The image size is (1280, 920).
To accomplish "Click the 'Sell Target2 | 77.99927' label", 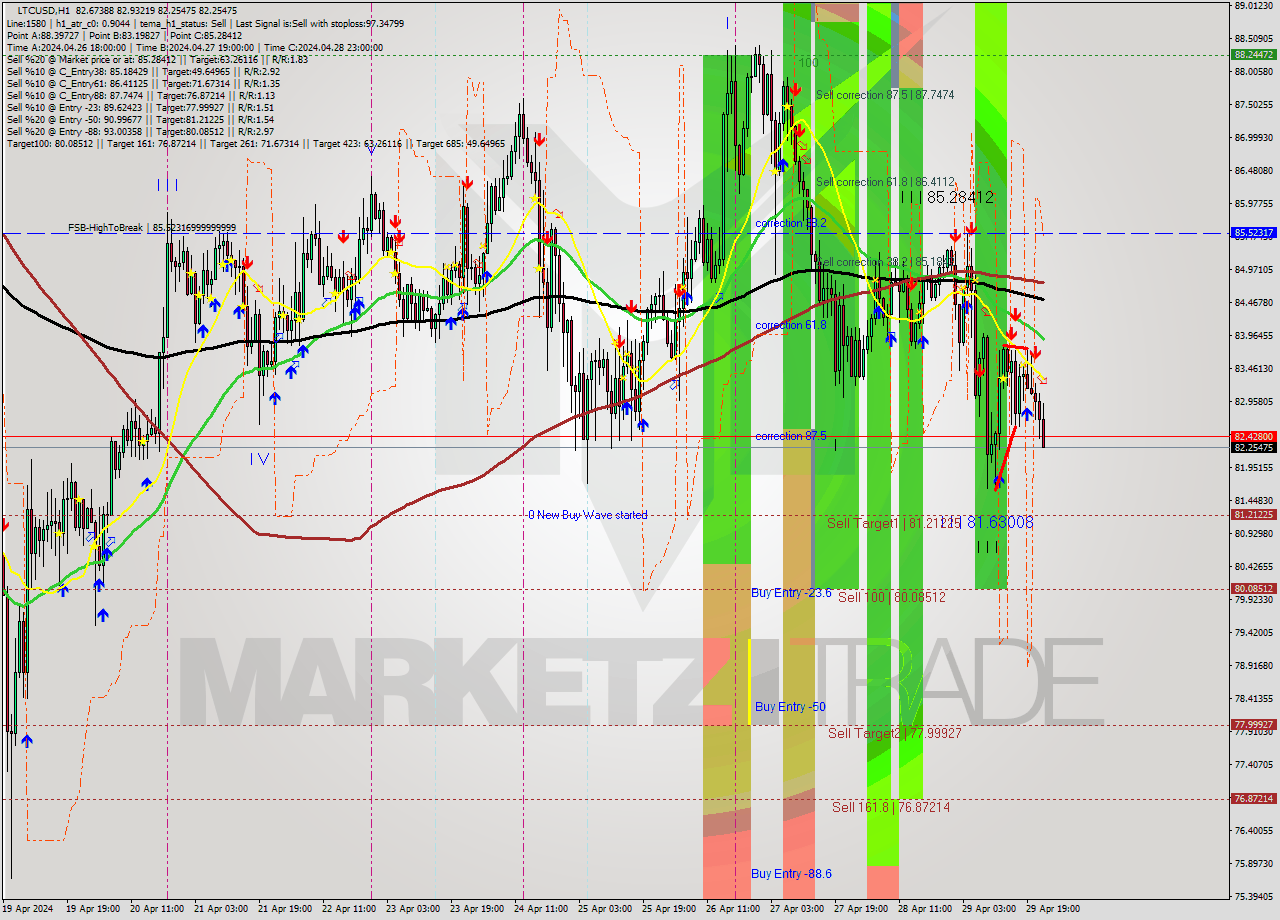I will (x=895, y=733).
